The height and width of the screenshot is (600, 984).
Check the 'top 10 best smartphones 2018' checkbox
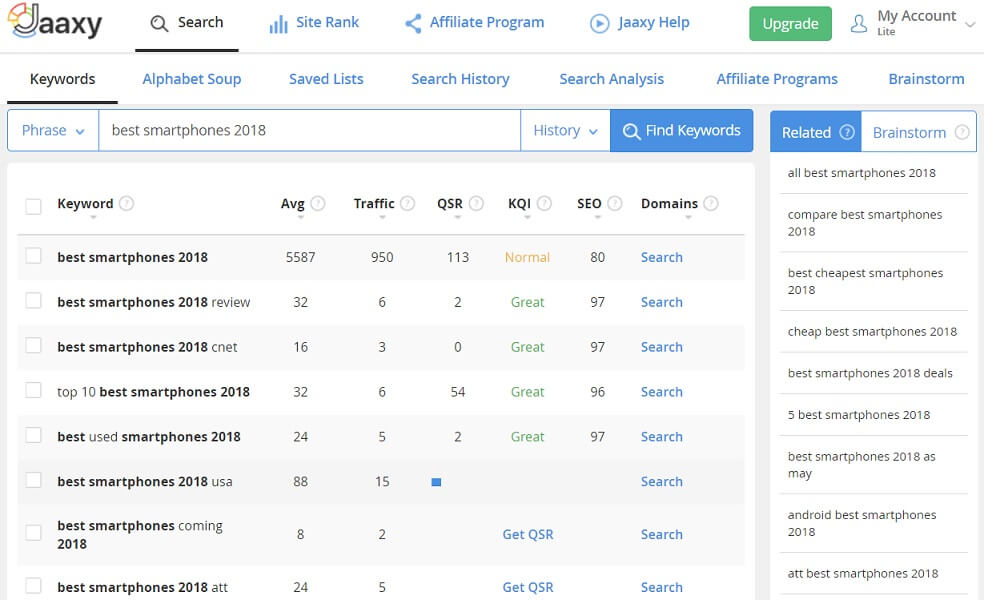coord(33,390)
